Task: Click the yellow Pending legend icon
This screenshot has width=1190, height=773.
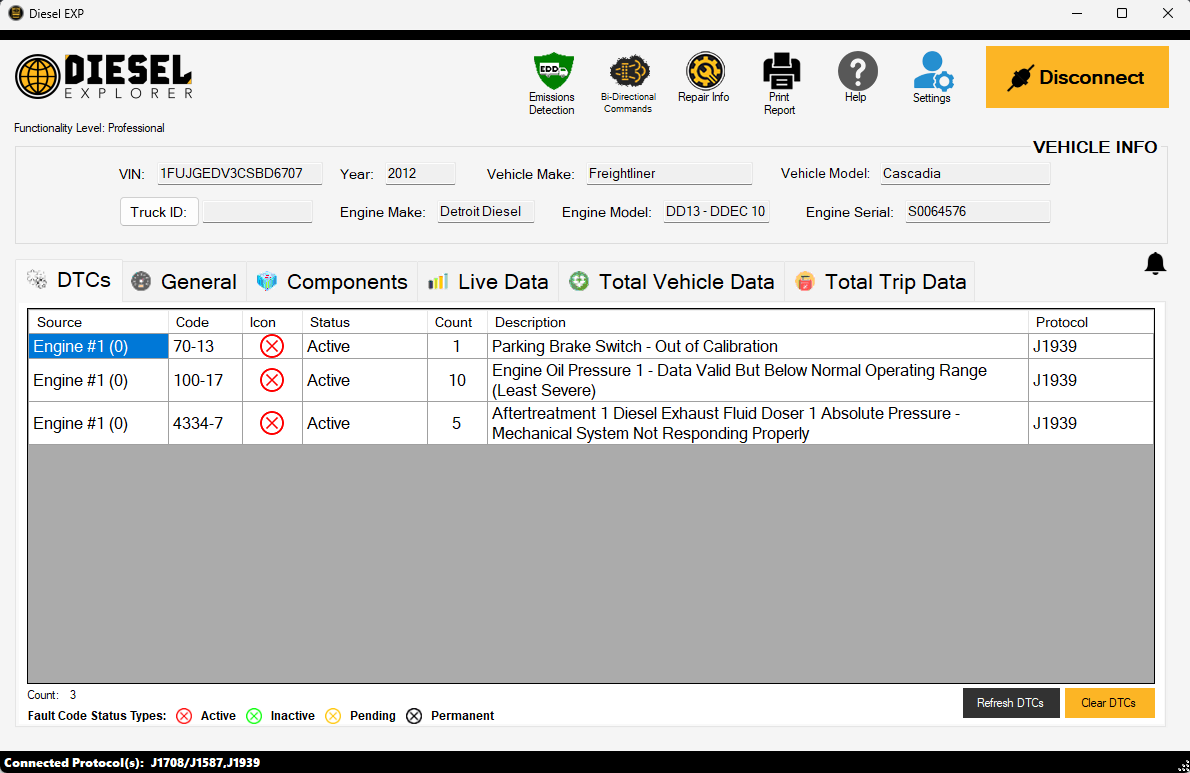Action: [x=333, y=716]
